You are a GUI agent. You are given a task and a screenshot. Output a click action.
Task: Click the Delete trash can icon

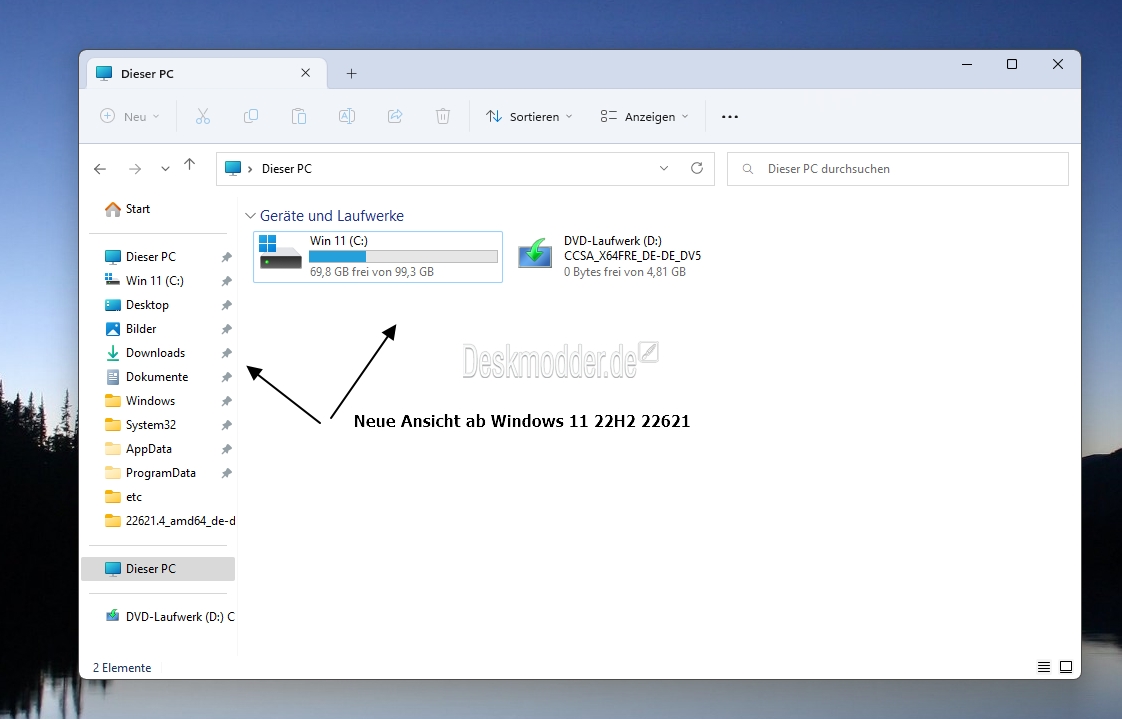click(443, 117)
